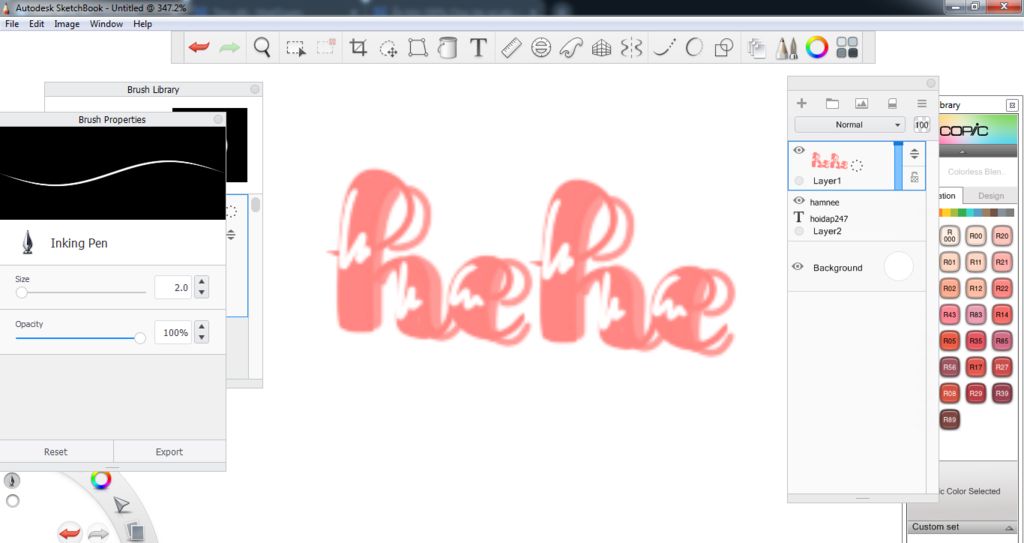Increase Opacity with up arrow
This screenshot has width=1024, height=543.
202,327
